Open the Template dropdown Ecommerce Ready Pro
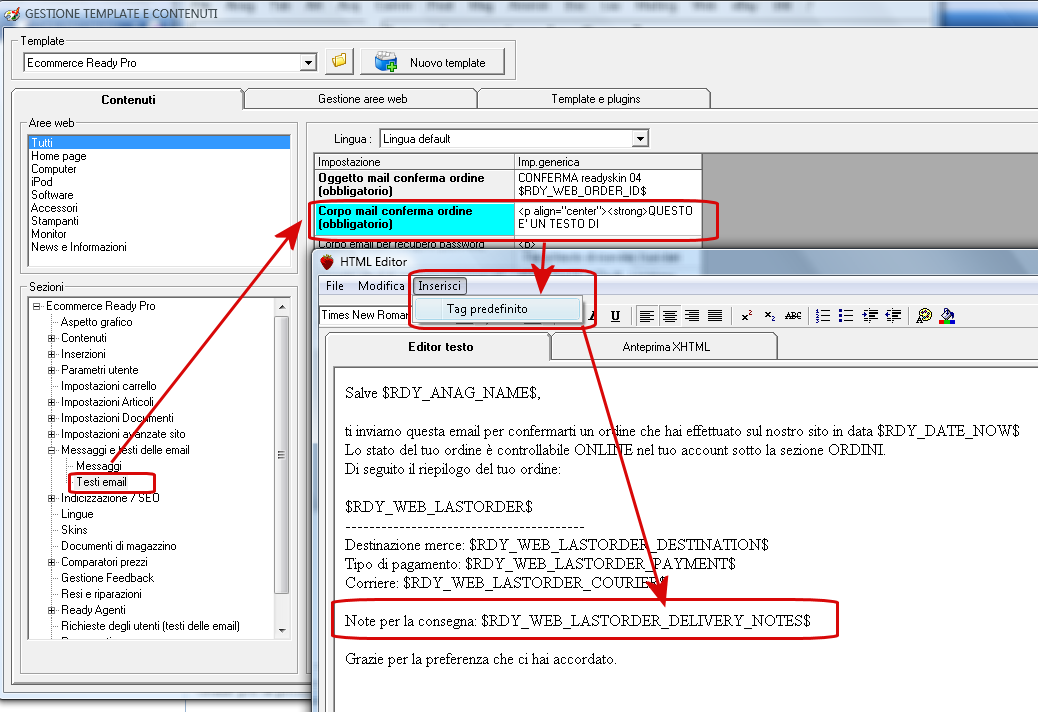Screen dimensions: 1038x712 pos(307,63)
